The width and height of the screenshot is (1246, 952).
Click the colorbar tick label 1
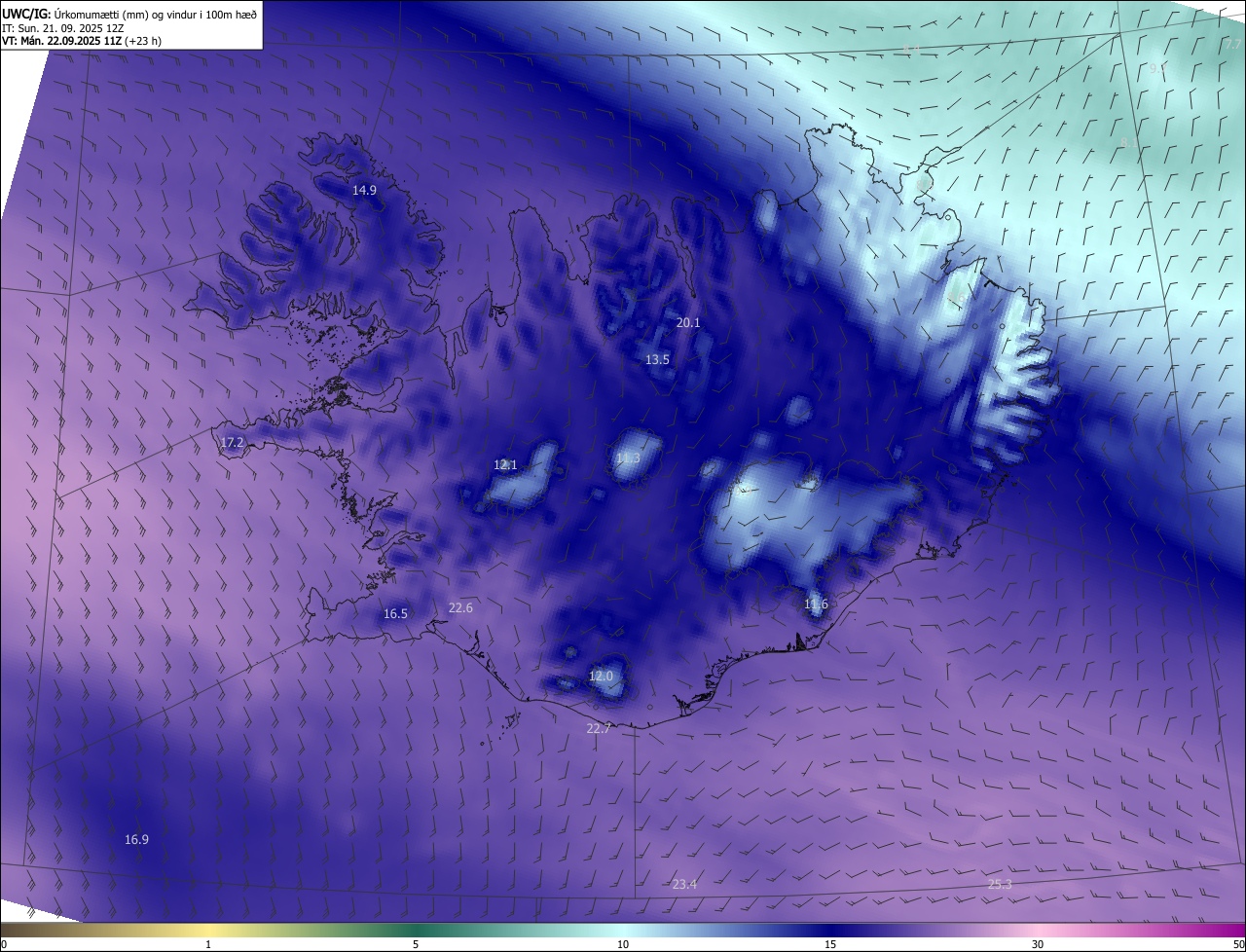pos(208,944)
